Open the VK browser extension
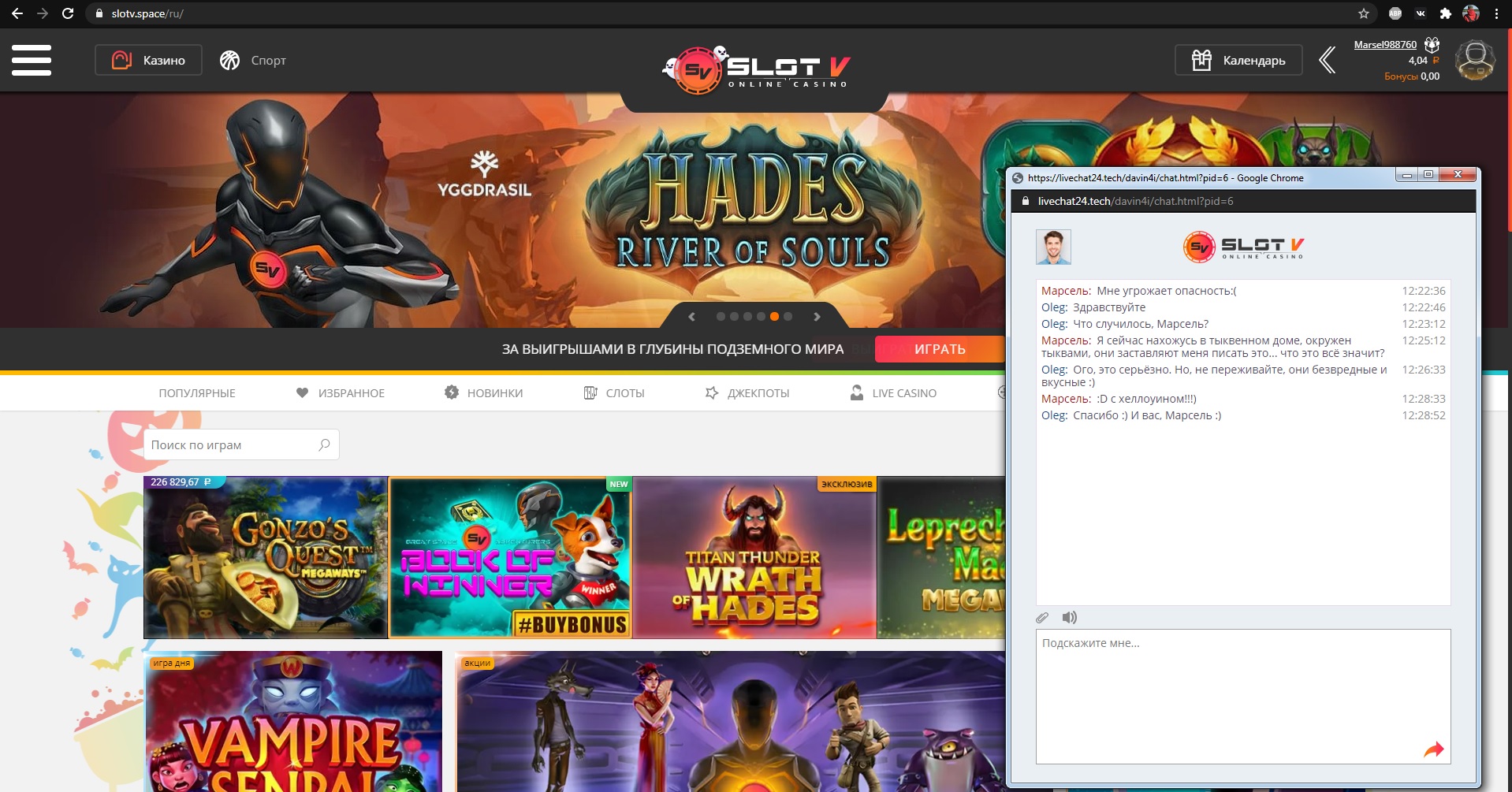 pos(1421,13)
